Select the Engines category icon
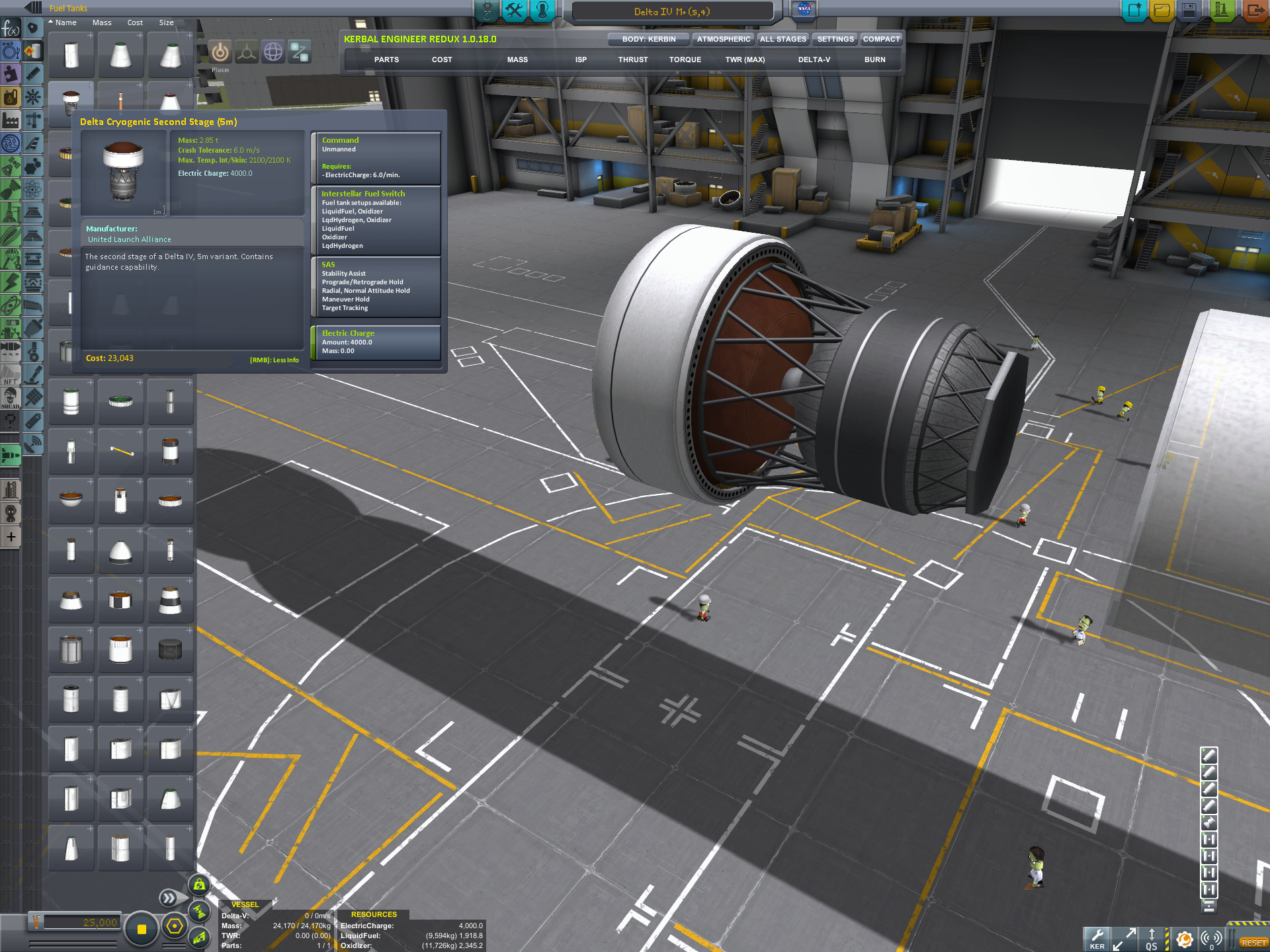1270x952 pixels. 32,74
